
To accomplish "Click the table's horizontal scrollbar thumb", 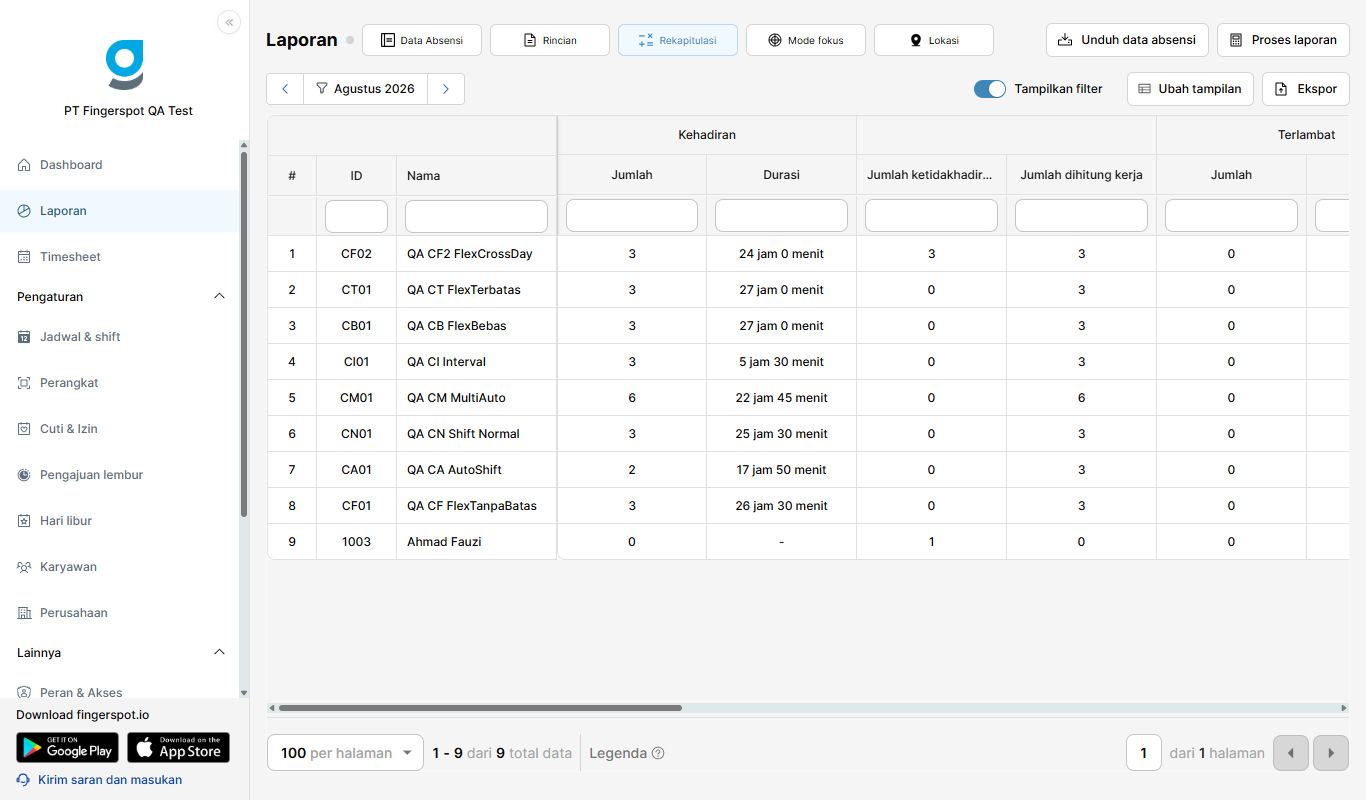I will pyautogui.click(x=480, y=708).
